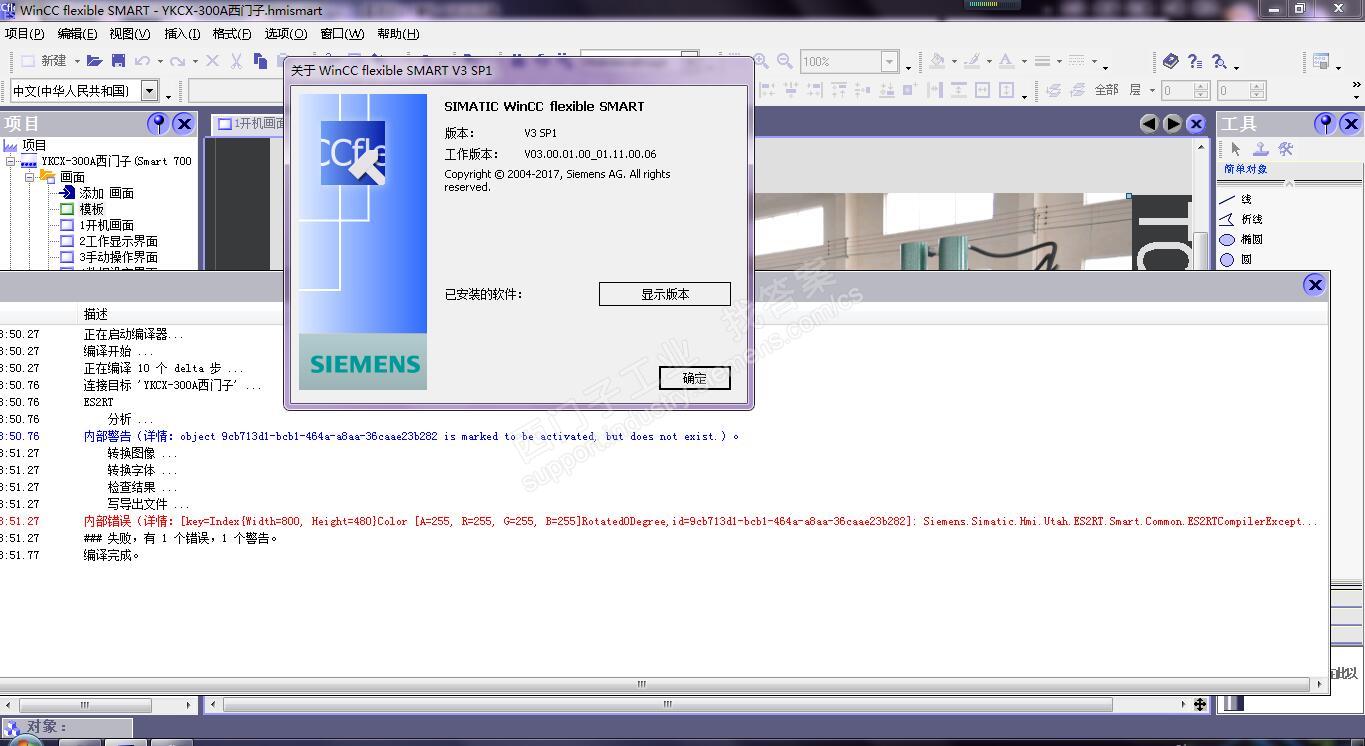Image resolution: width=1365 pixels, height=746 pixels.
Task: Open the help book icon
Action: [1171, 61]
